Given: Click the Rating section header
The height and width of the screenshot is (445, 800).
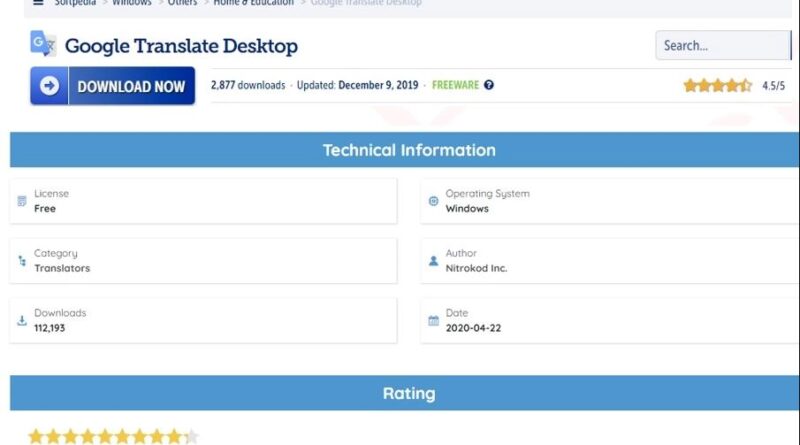Looking at the screenshot, I should click(408, 393).
